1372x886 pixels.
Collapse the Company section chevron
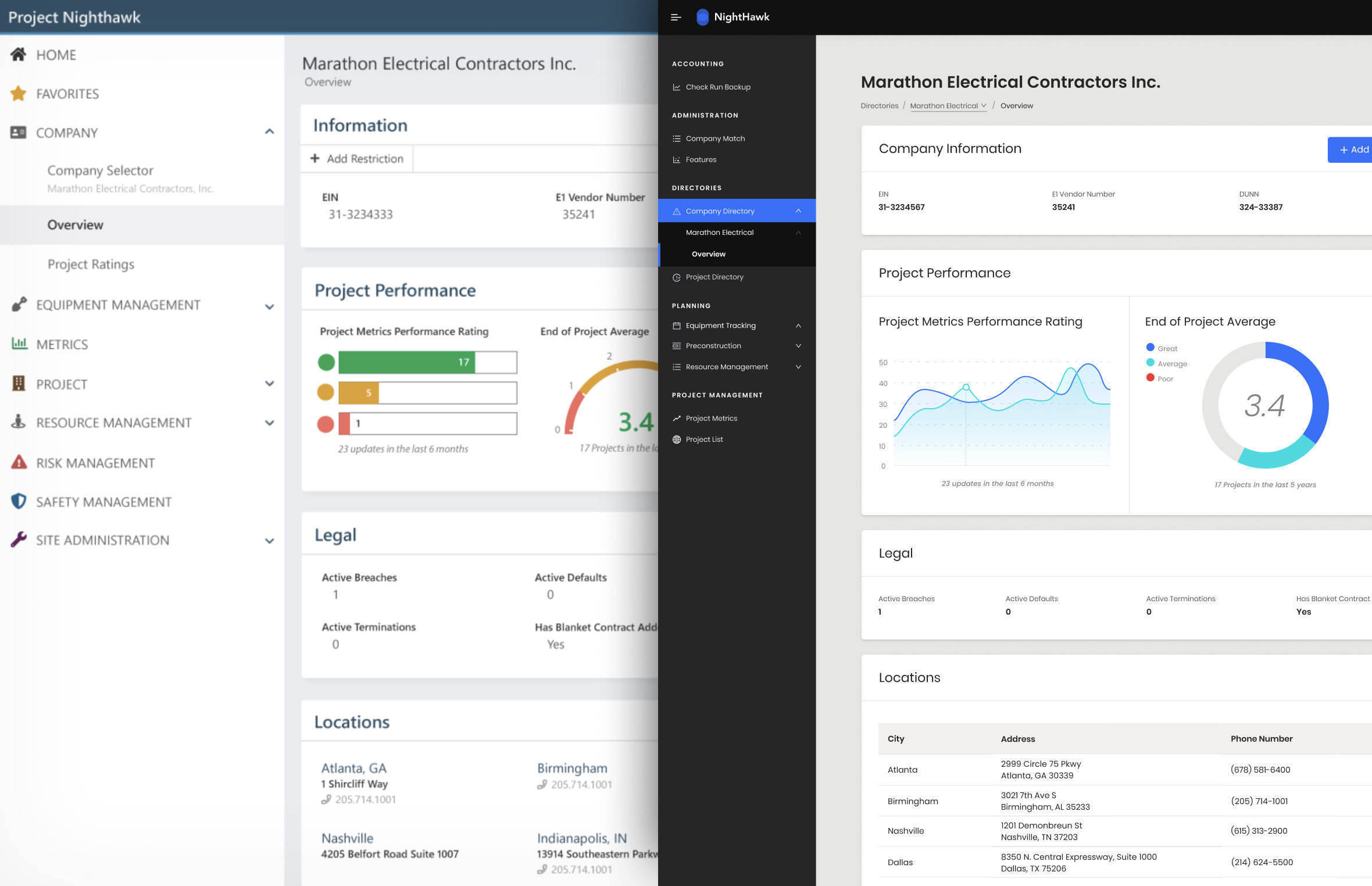pyautogui.click(x=269, y=132)
